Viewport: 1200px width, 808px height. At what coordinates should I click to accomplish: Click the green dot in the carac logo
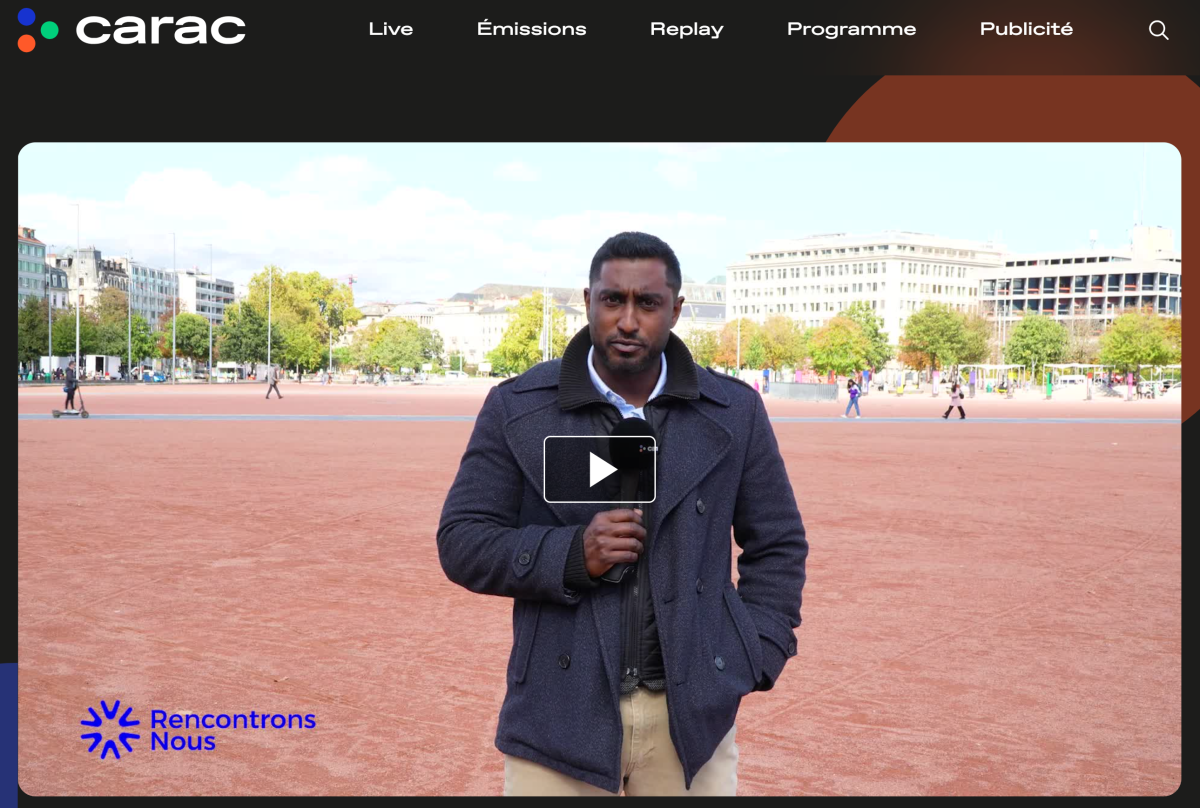click(49, 30)
